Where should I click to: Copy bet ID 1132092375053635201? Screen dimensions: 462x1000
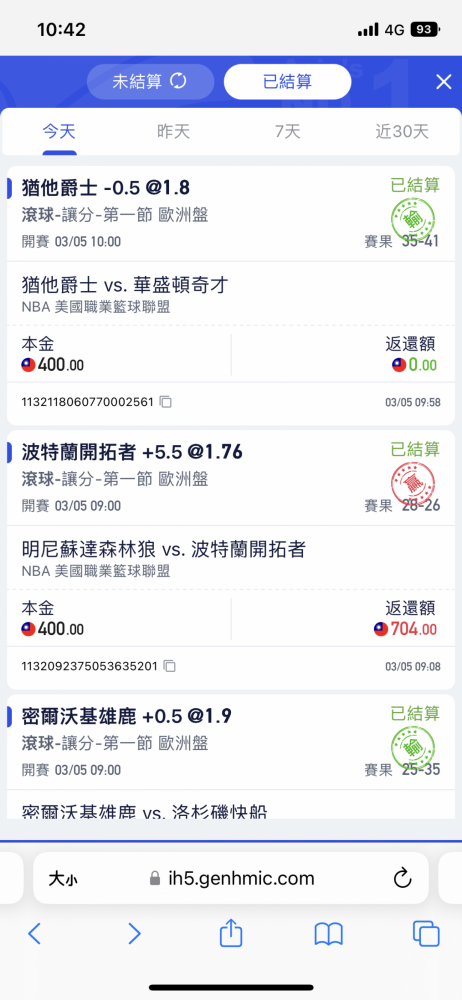point(169,666)
